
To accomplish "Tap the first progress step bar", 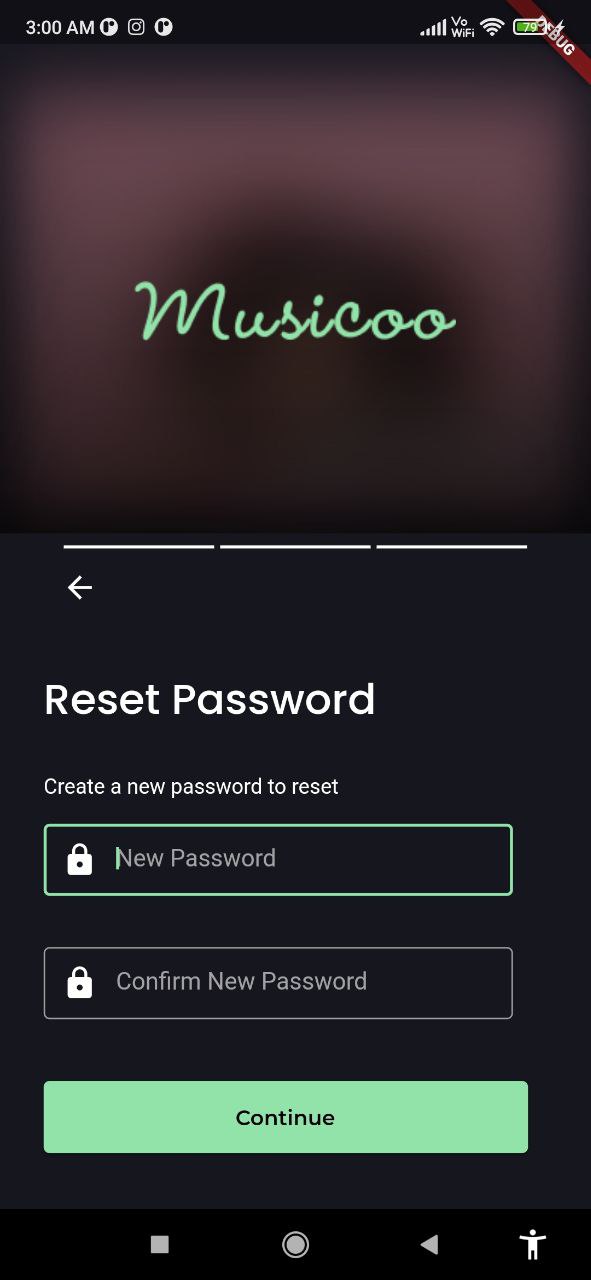I will pyautogui.click(x=139, y=547).
